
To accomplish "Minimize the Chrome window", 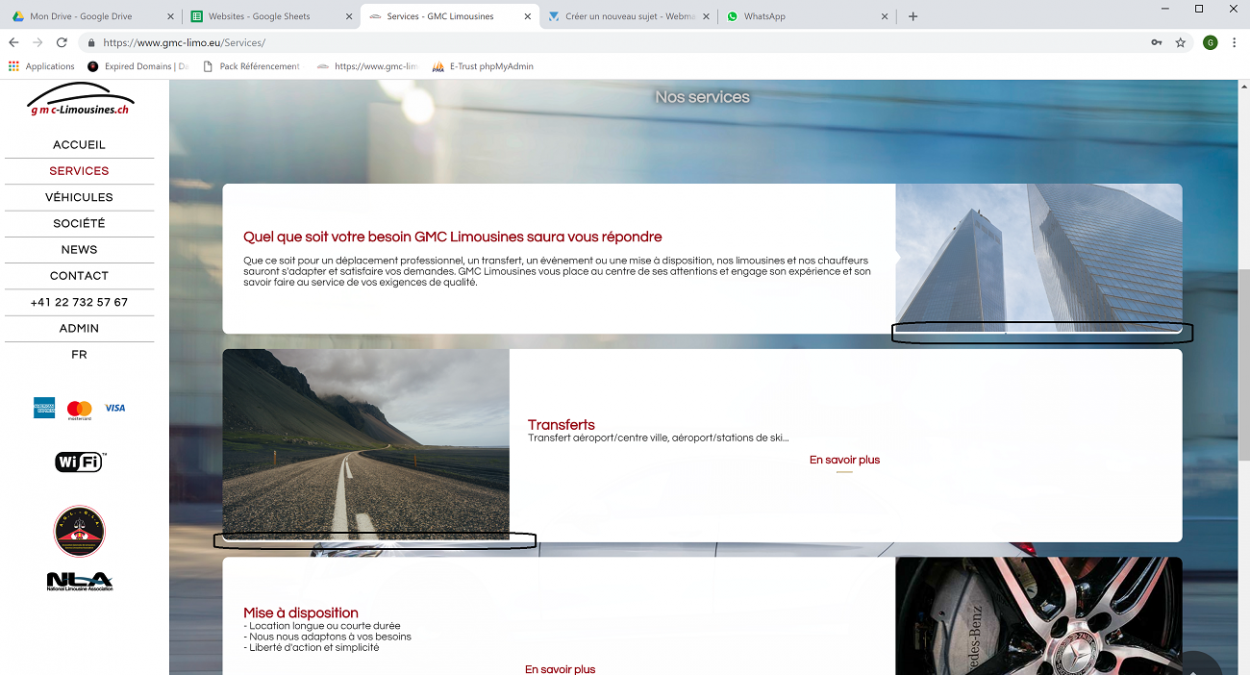I will pos(1165,9).
